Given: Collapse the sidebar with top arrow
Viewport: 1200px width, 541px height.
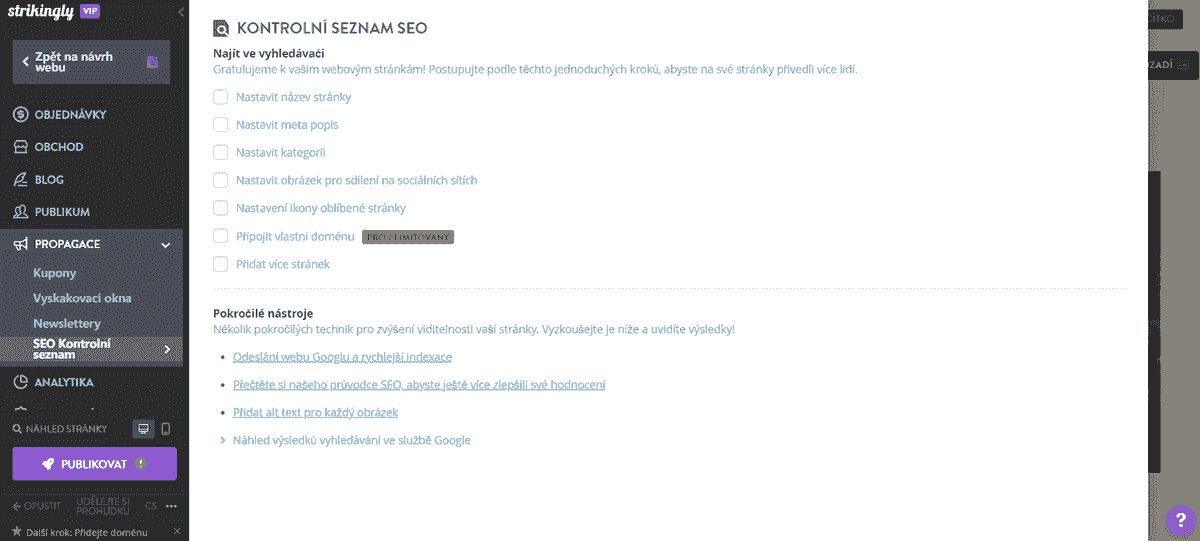Looking at the screenshot, I should point(180,12).
